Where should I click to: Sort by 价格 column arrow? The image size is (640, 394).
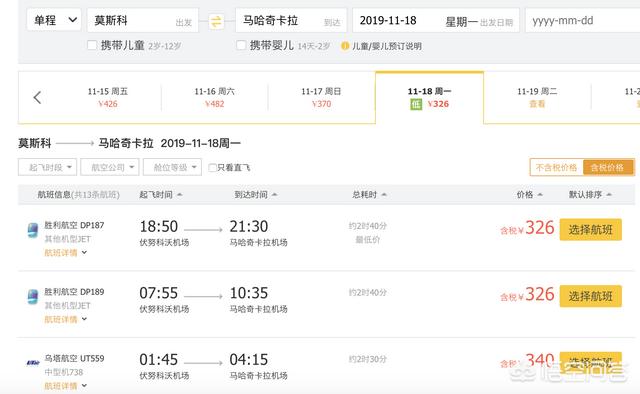click(x=540, y=195)
